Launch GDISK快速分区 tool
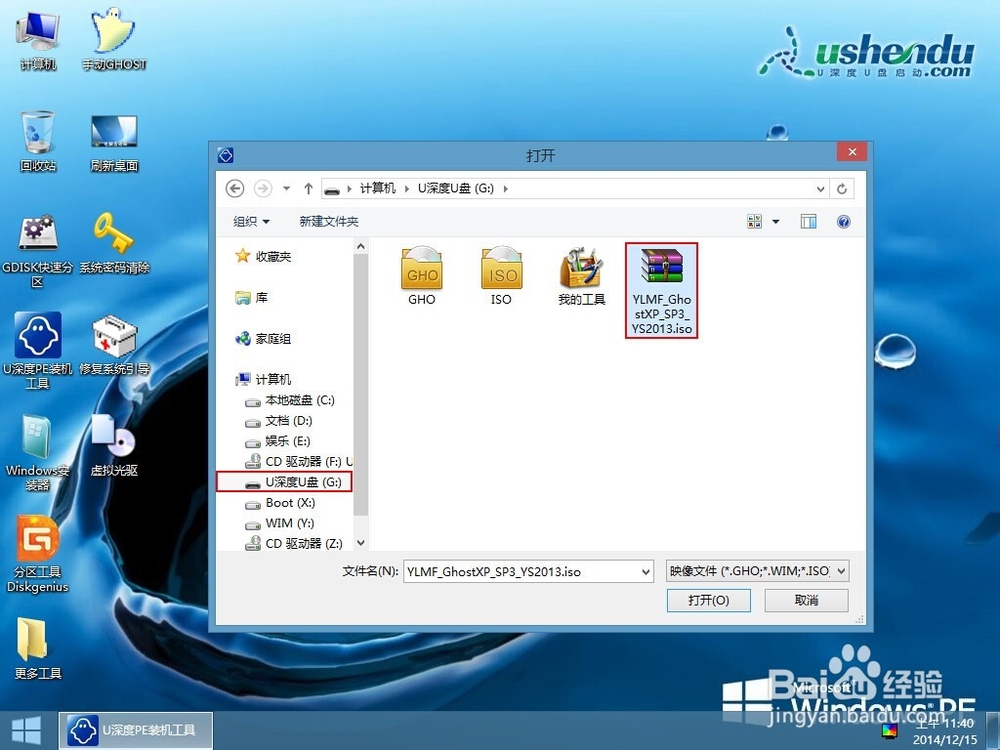 pyautogui.click(x=38, y=251)
